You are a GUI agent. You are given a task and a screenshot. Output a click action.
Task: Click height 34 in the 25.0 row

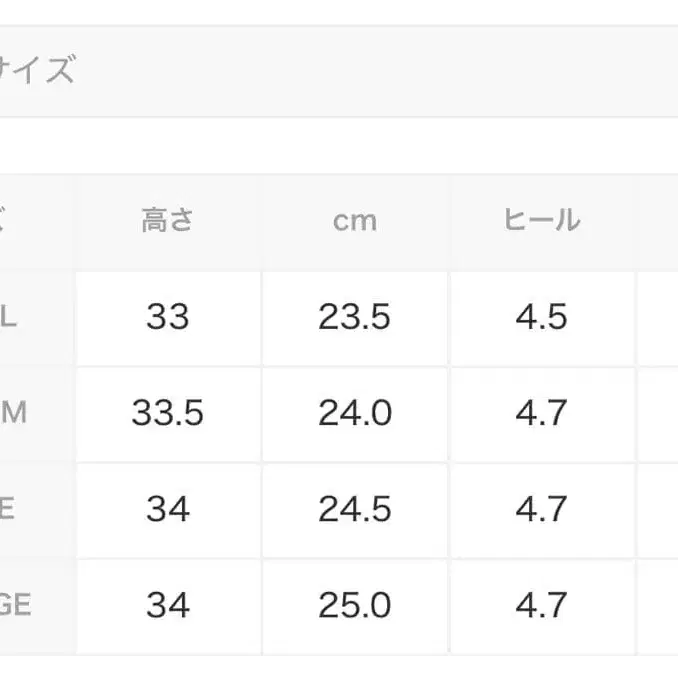coord(167,605)
